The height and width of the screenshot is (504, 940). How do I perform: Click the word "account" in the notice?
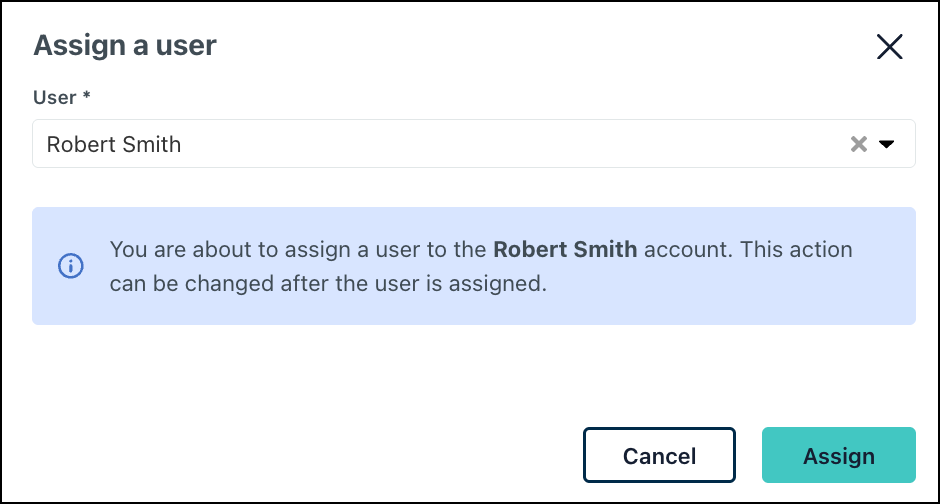click(x=685, y=249)
